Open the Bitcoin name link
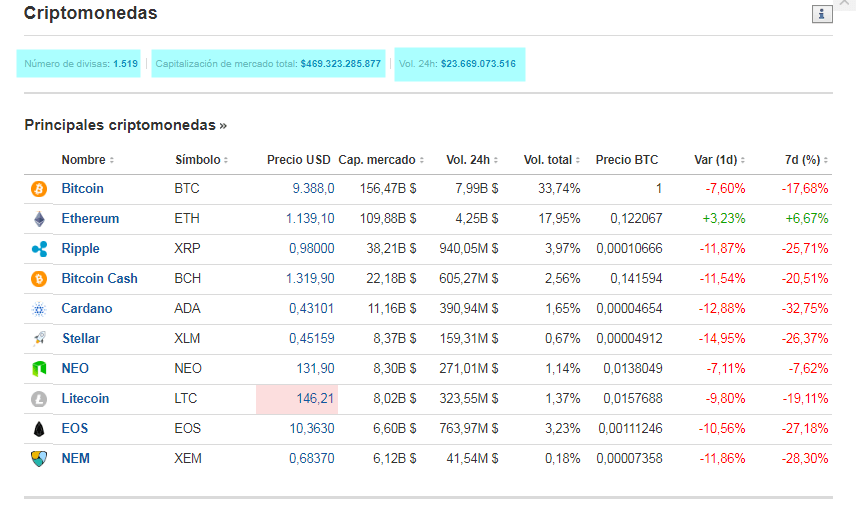The width and height of the screenshot is (859, 508). (82, 188)
